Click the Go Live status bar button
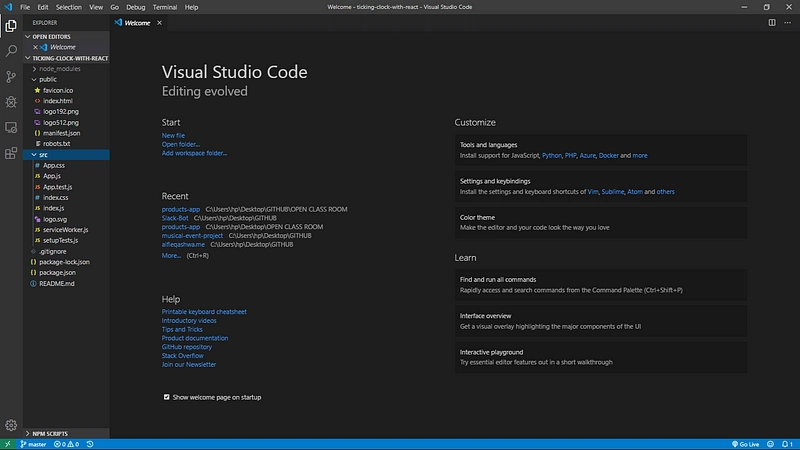 (x=745, y=444)
